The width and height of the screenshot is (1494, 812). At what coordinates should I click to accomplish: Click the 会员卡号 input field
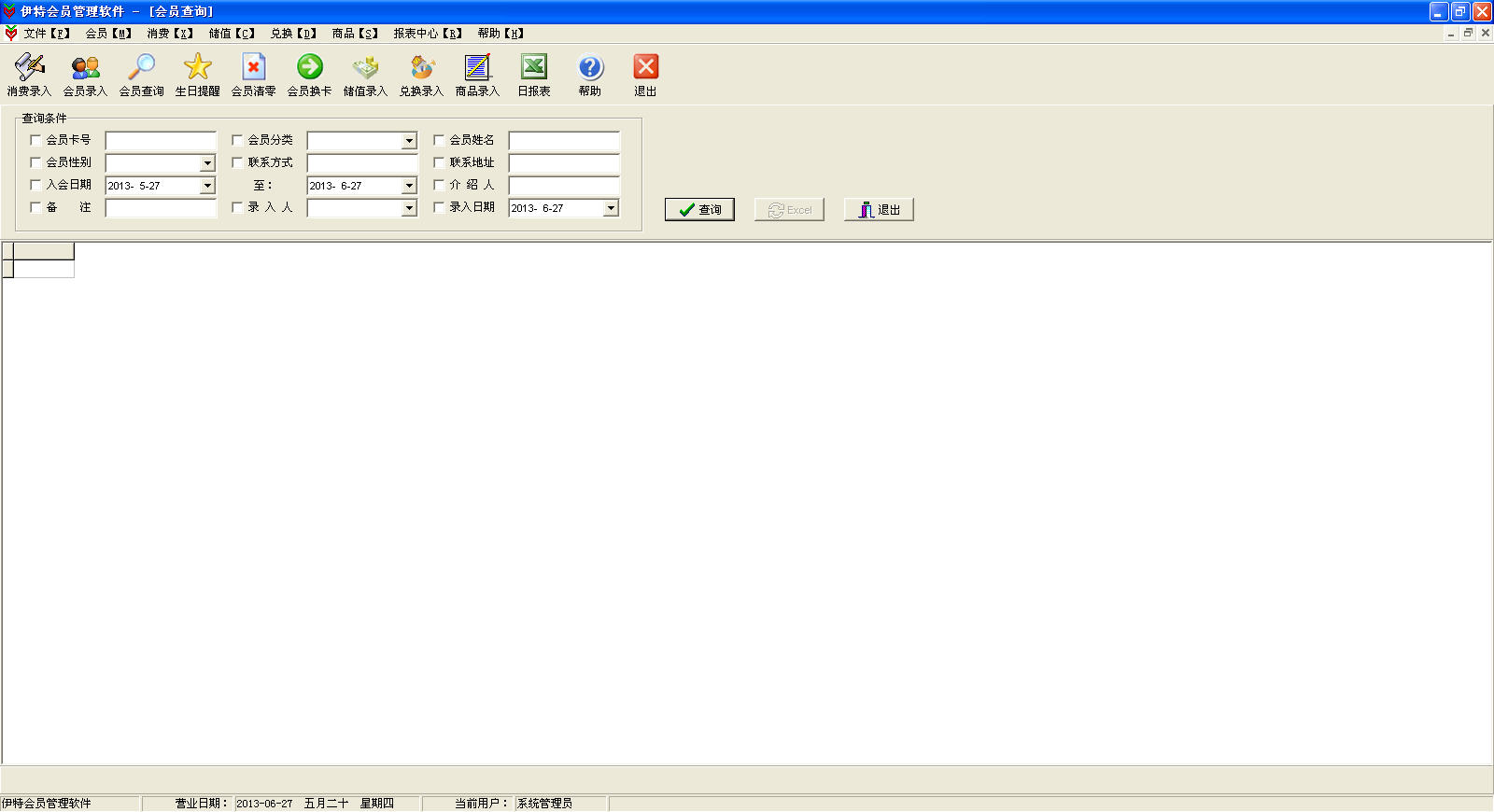pyautogui.click(x=161, y=141)
